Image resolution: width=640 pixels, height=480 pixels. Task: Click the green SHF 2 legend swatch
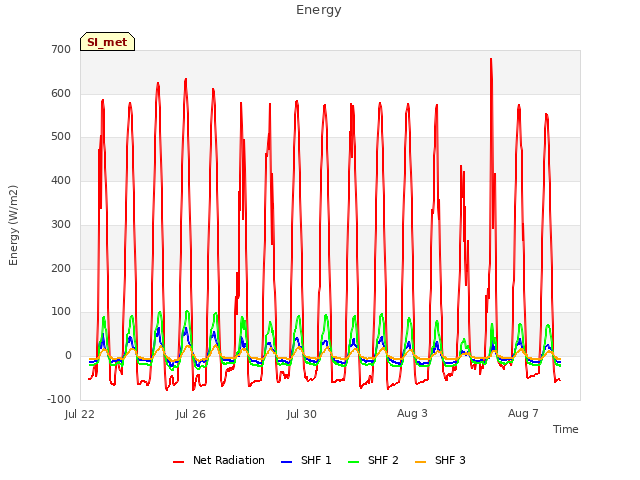[x=353, y=462]
